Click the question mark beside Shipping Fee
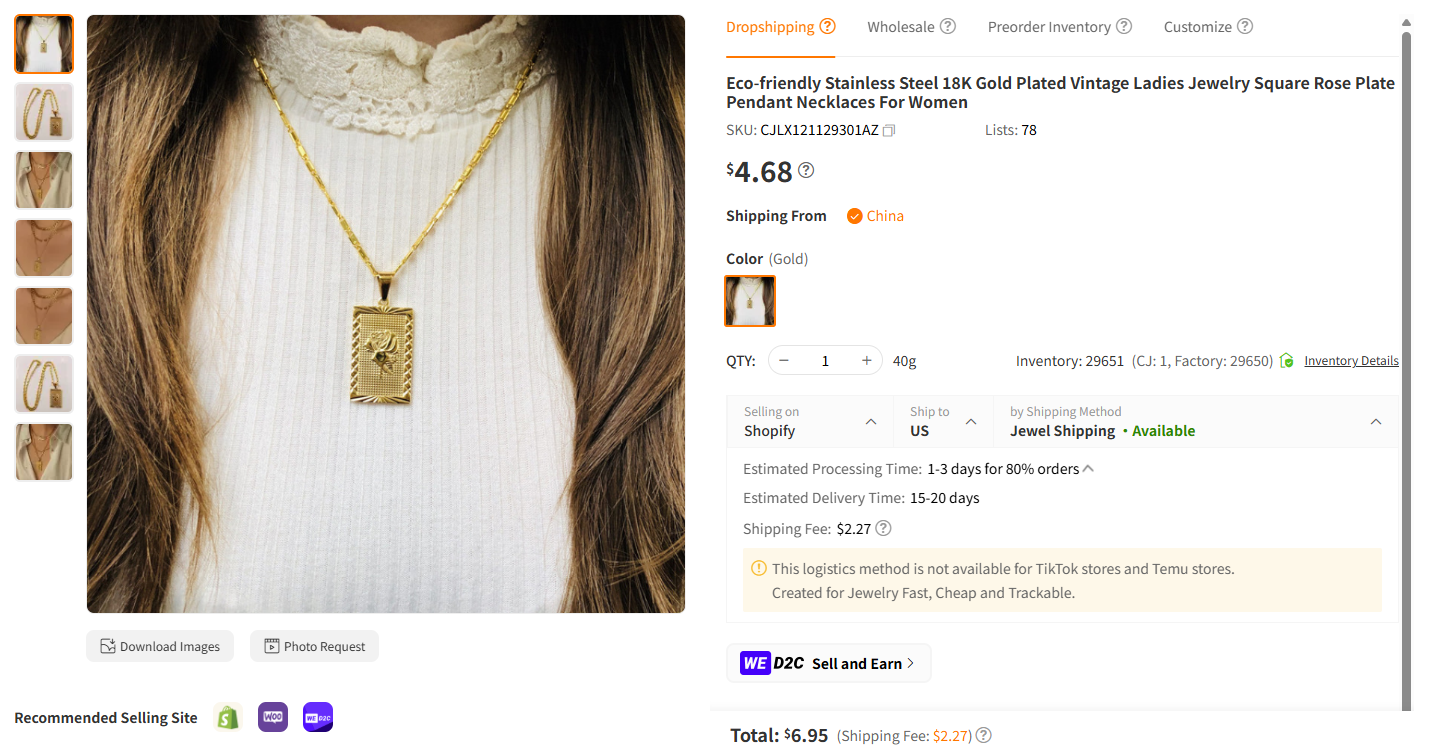 coord(883,528)
